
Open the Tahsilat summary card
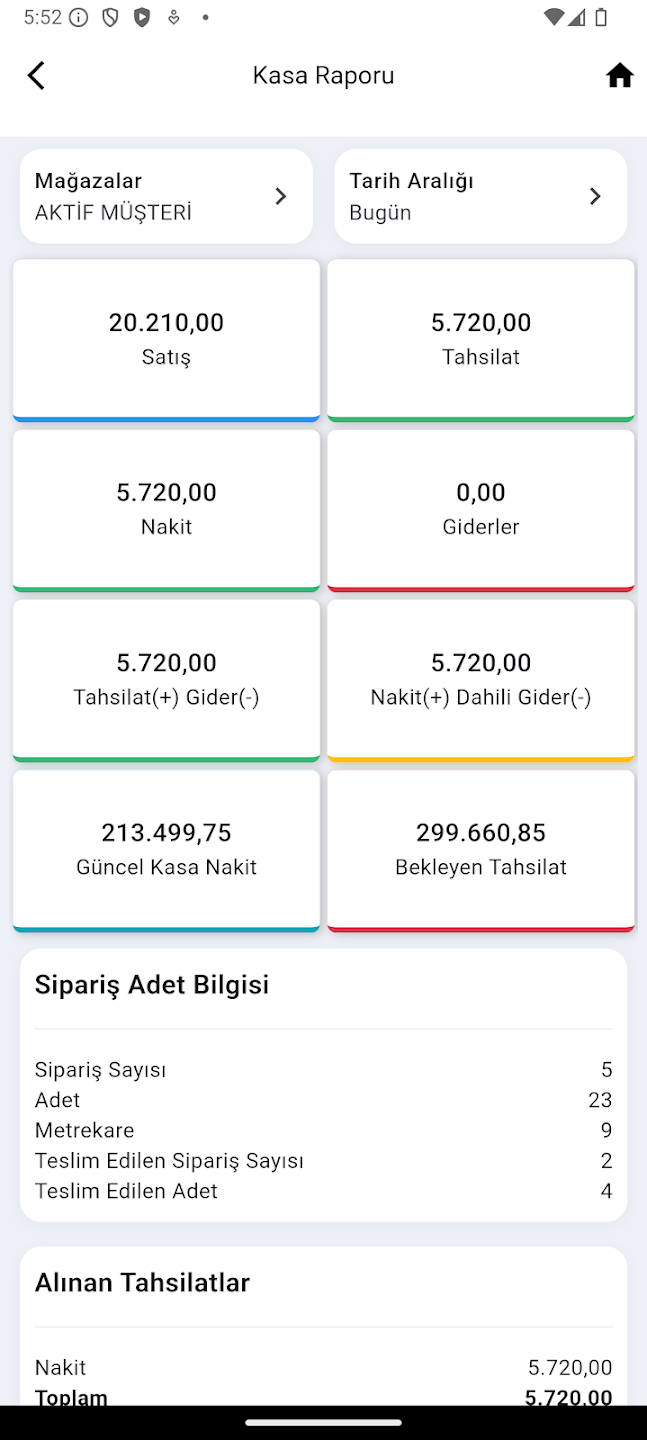481,339
